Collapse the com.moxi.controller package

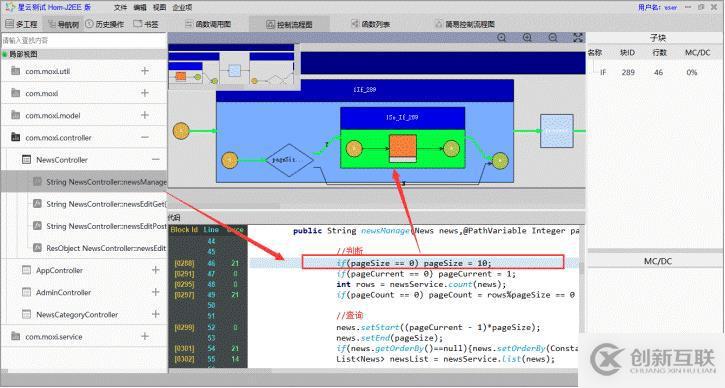point(145,137)
